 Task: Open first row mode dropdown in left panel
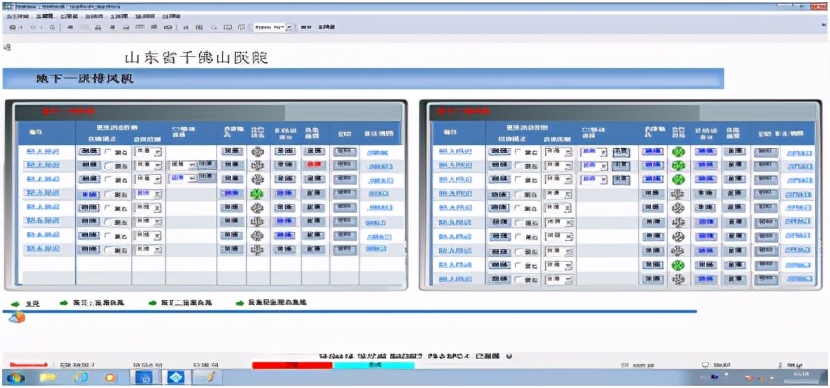(x=148, y=152)
